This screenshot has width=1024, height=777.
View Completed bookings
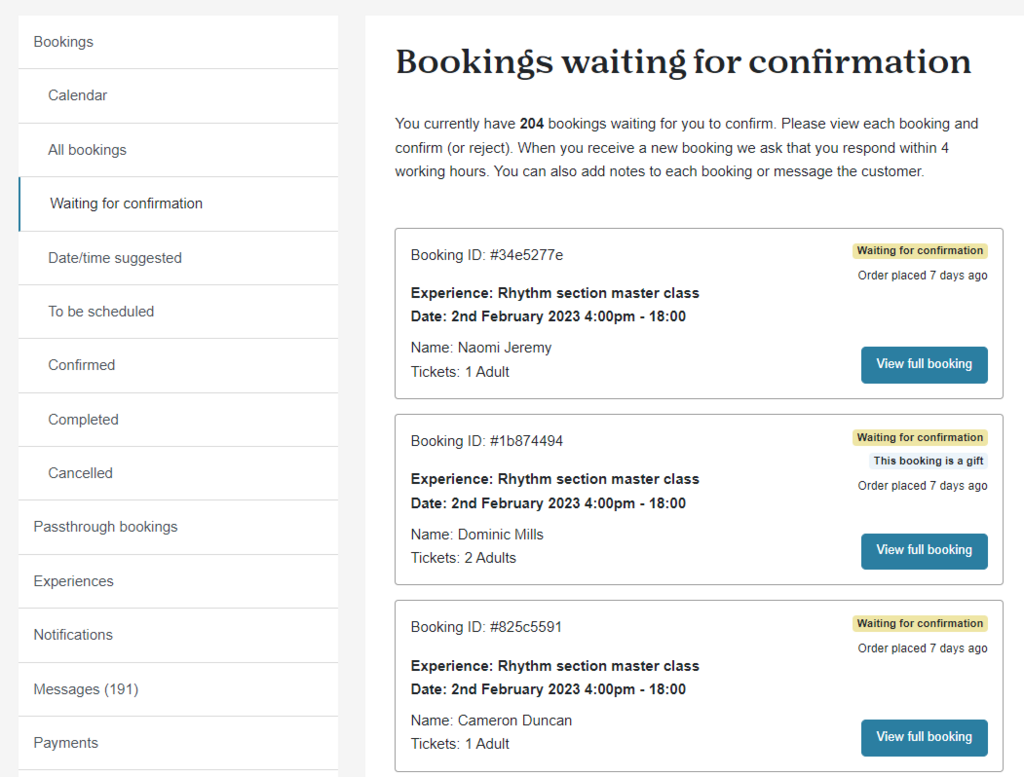[x=178, y=420]
